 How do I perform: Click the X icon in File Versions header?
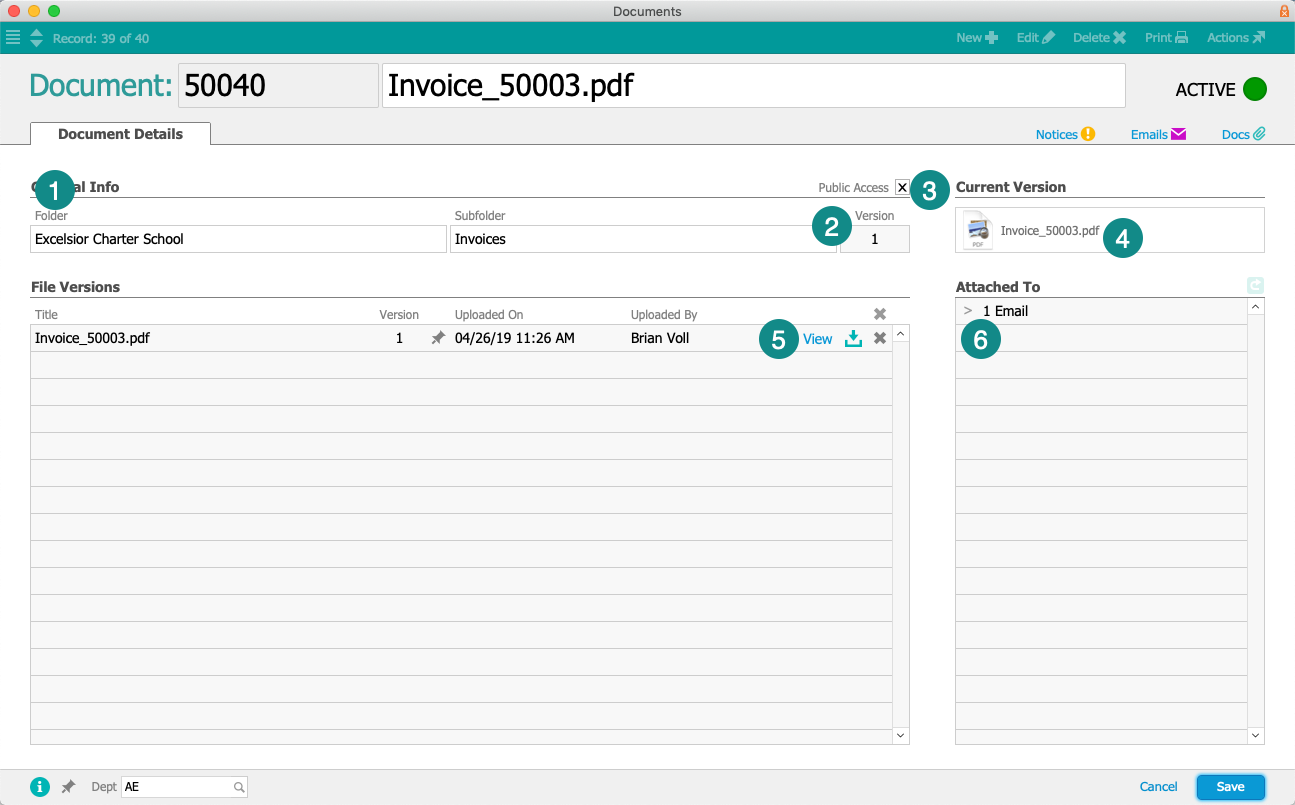(880, 314)
